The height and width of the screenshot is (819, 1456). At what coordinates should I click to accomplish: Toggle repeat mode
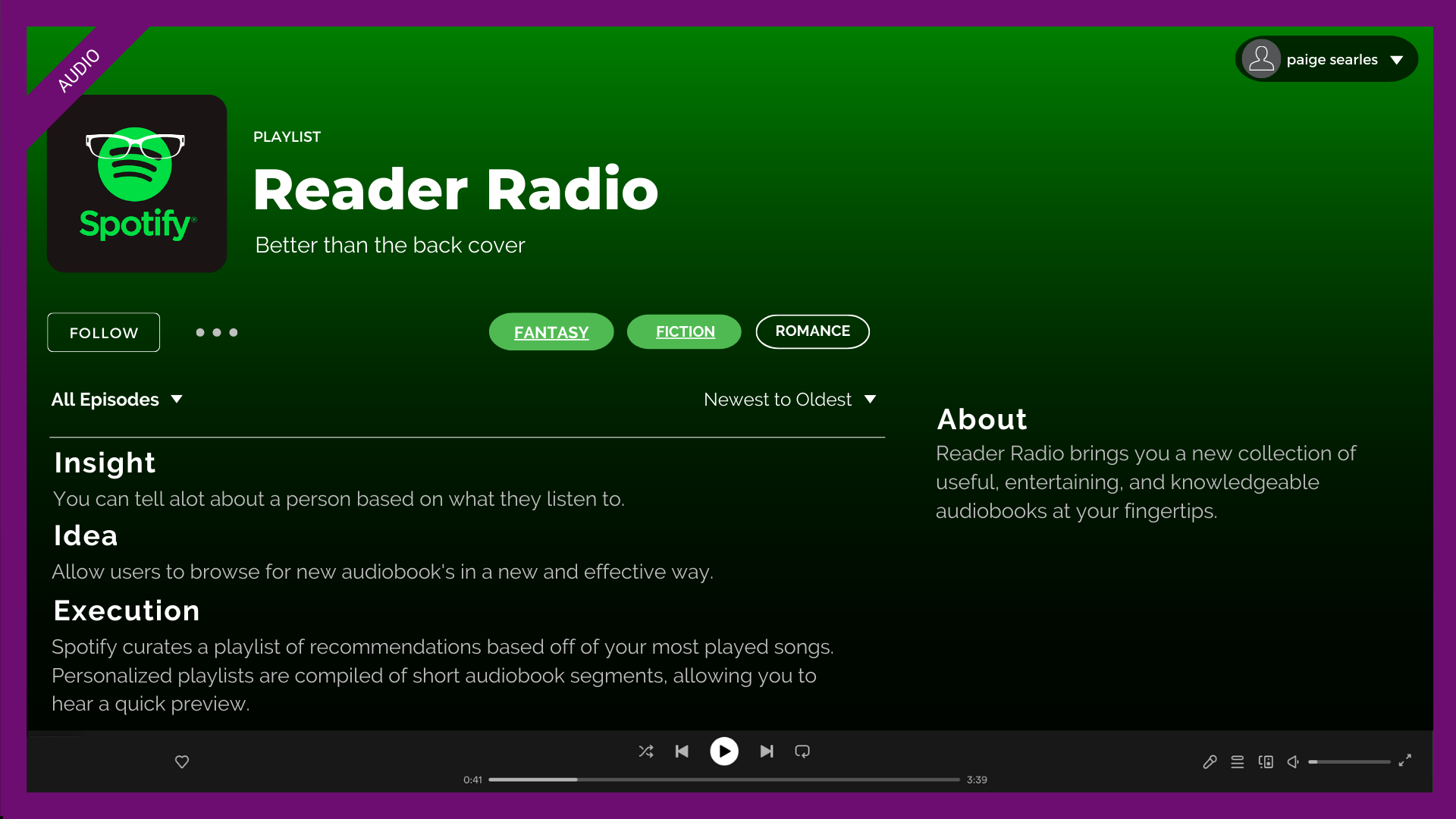click(x=802, y=752)
